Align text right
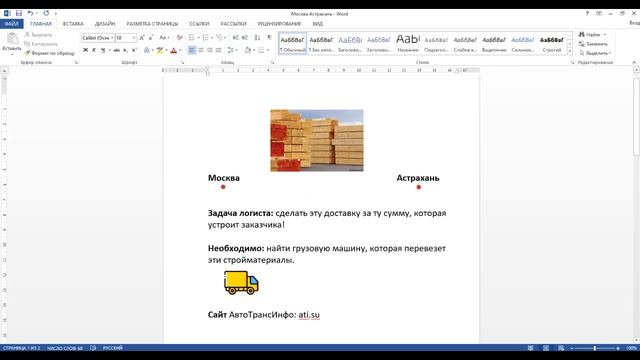Image resolution: width=640 pixels, height=360 pixels. click(x=209, y=50)
